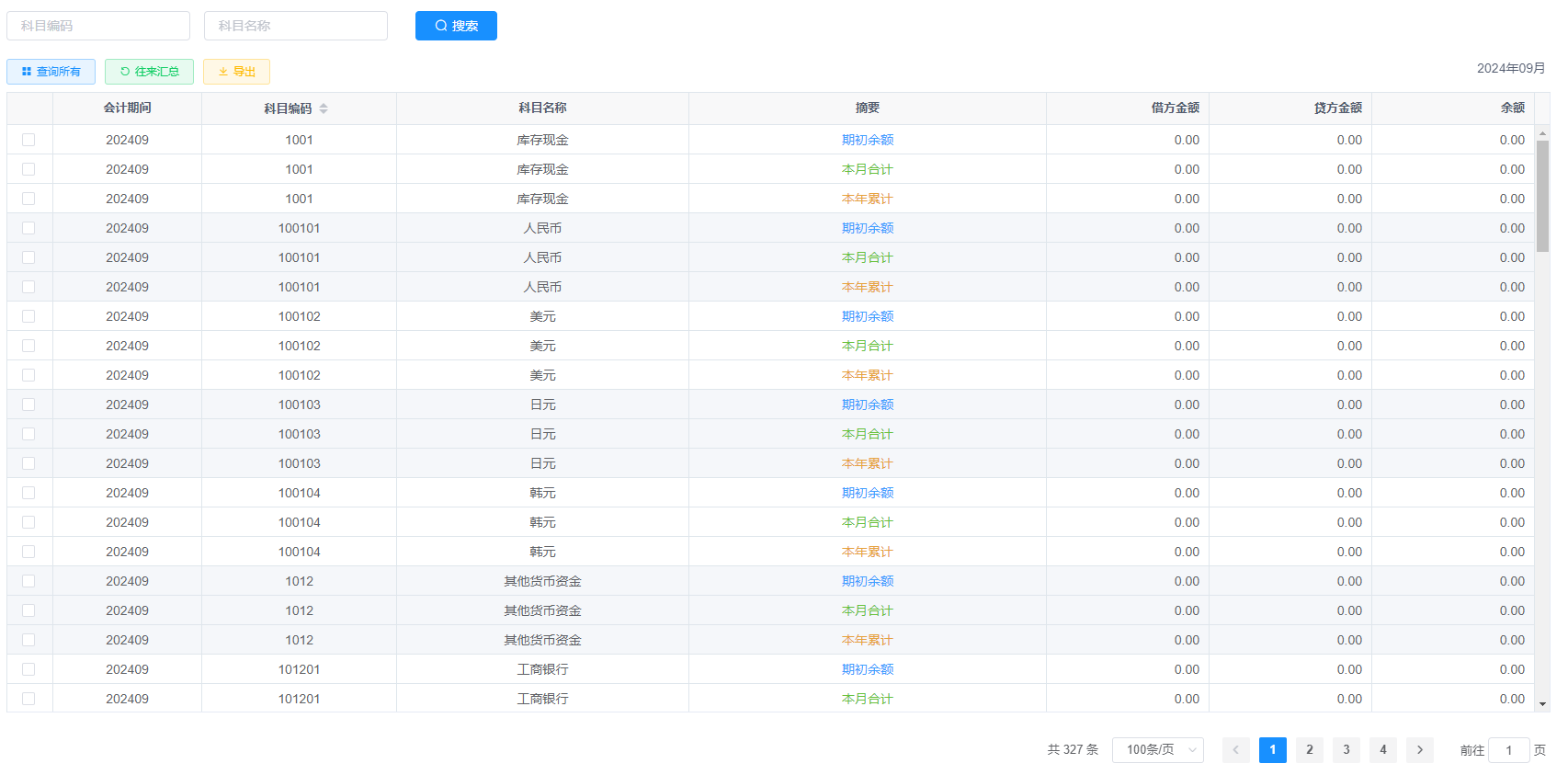Switch to page 4
Viewport: 1568px width, 775px height.
click(1382, 750)
